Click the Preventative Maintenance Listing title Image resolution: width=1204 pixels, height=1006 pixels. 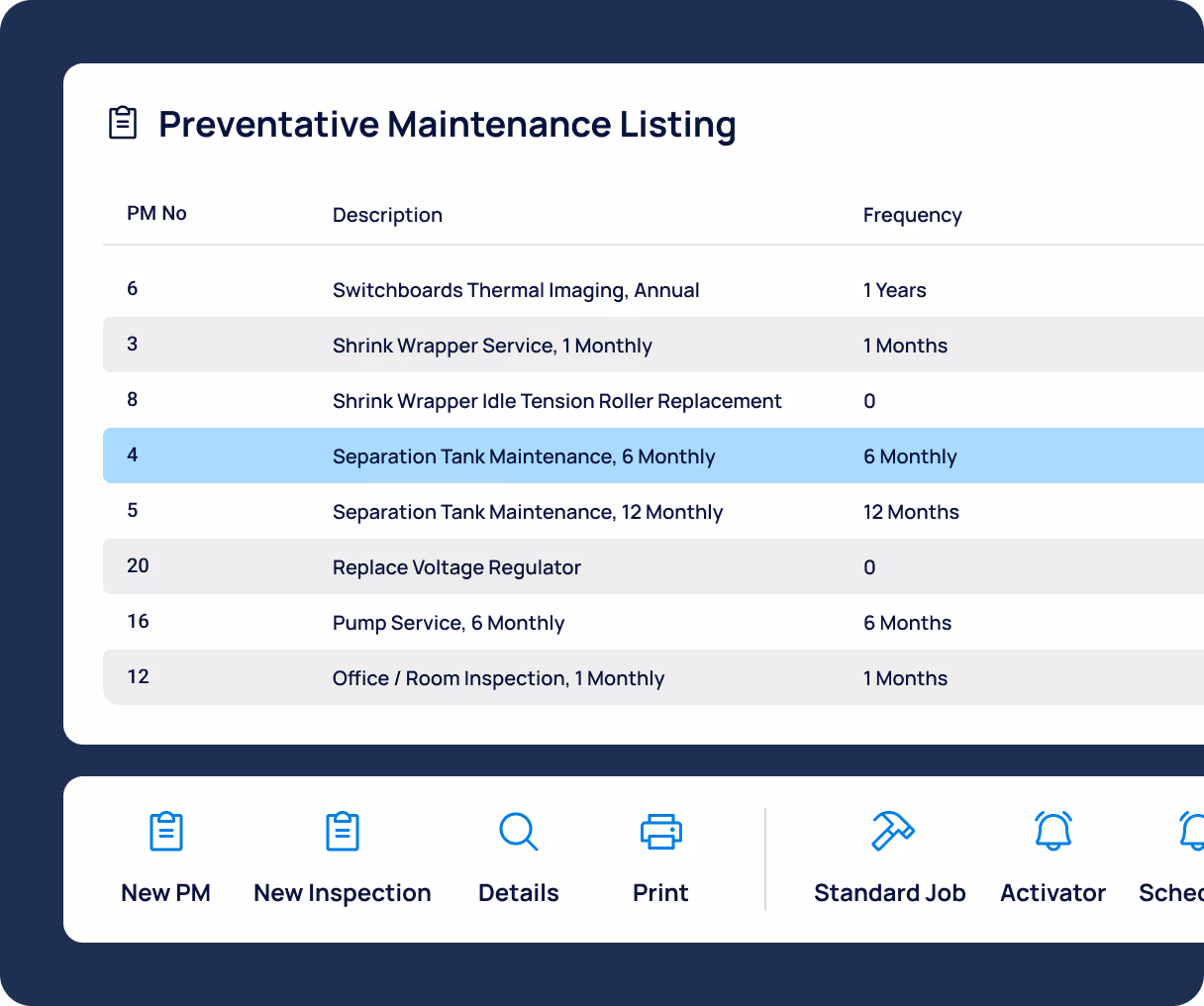(x=448, y=124)
